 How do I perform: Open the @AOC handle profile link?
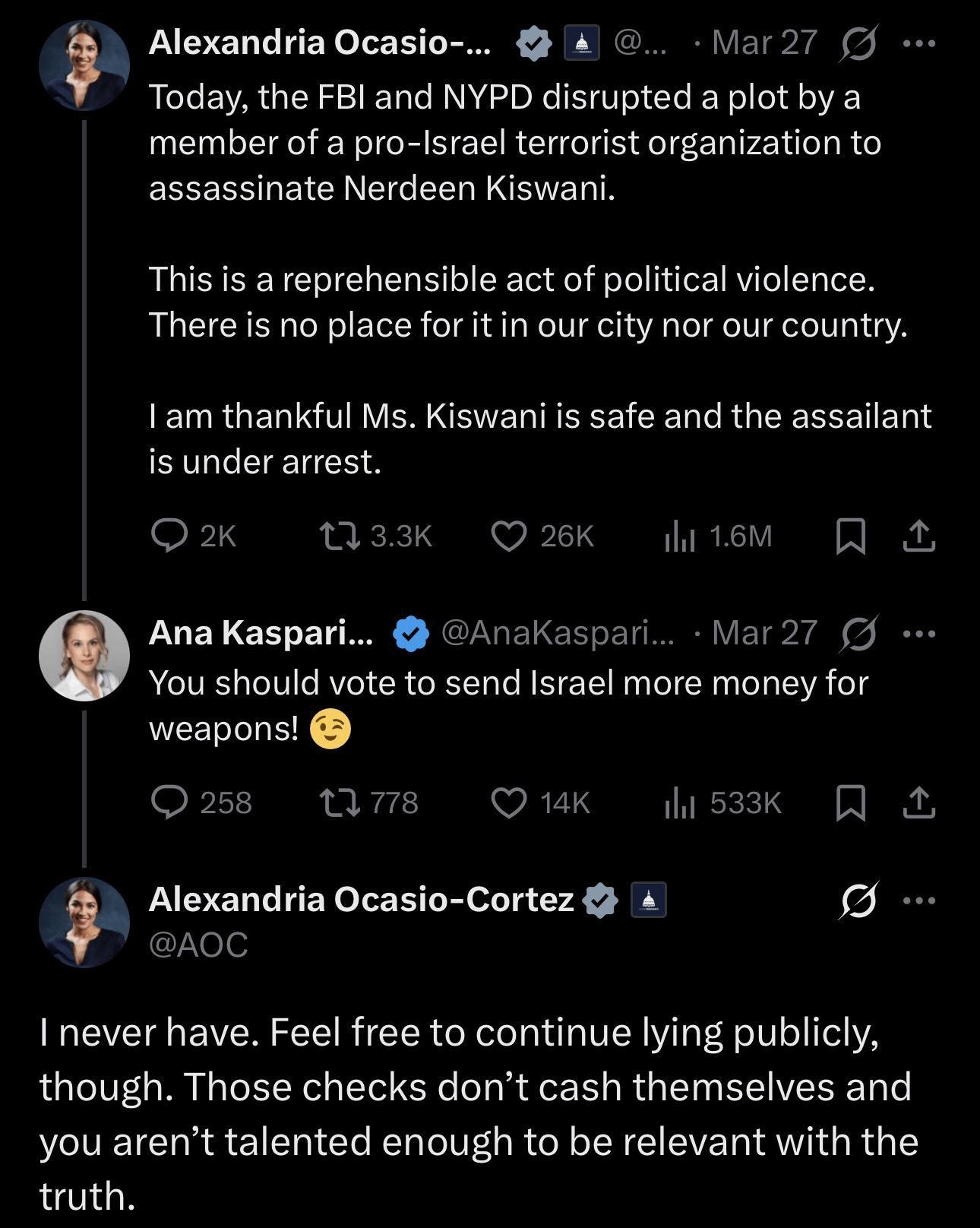tap(198, 945)
